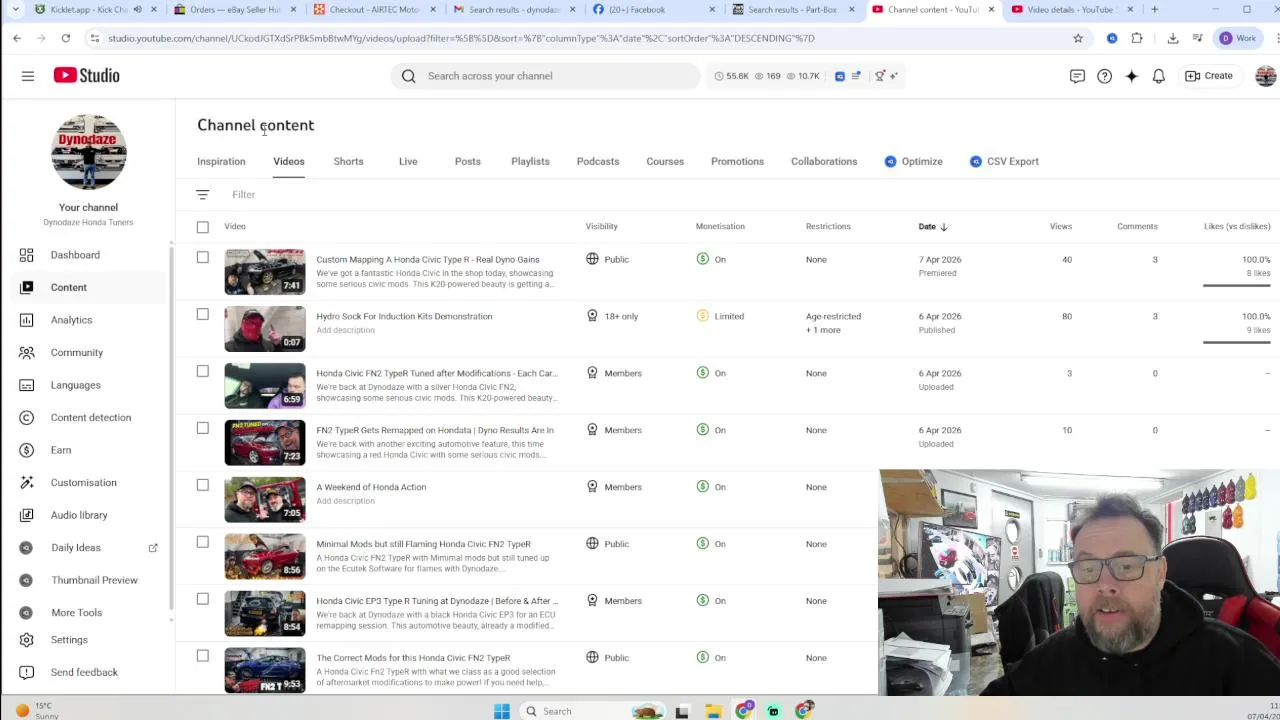Open the Windows Start menu
This screenshot has height=720, width=1280.
pyautogui.click(x=502, y=711)
